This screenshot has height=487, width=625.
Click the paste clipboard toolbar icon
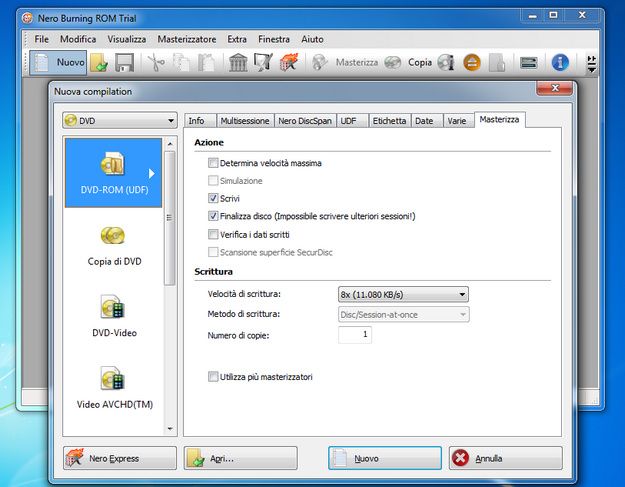tap(206, 63)
